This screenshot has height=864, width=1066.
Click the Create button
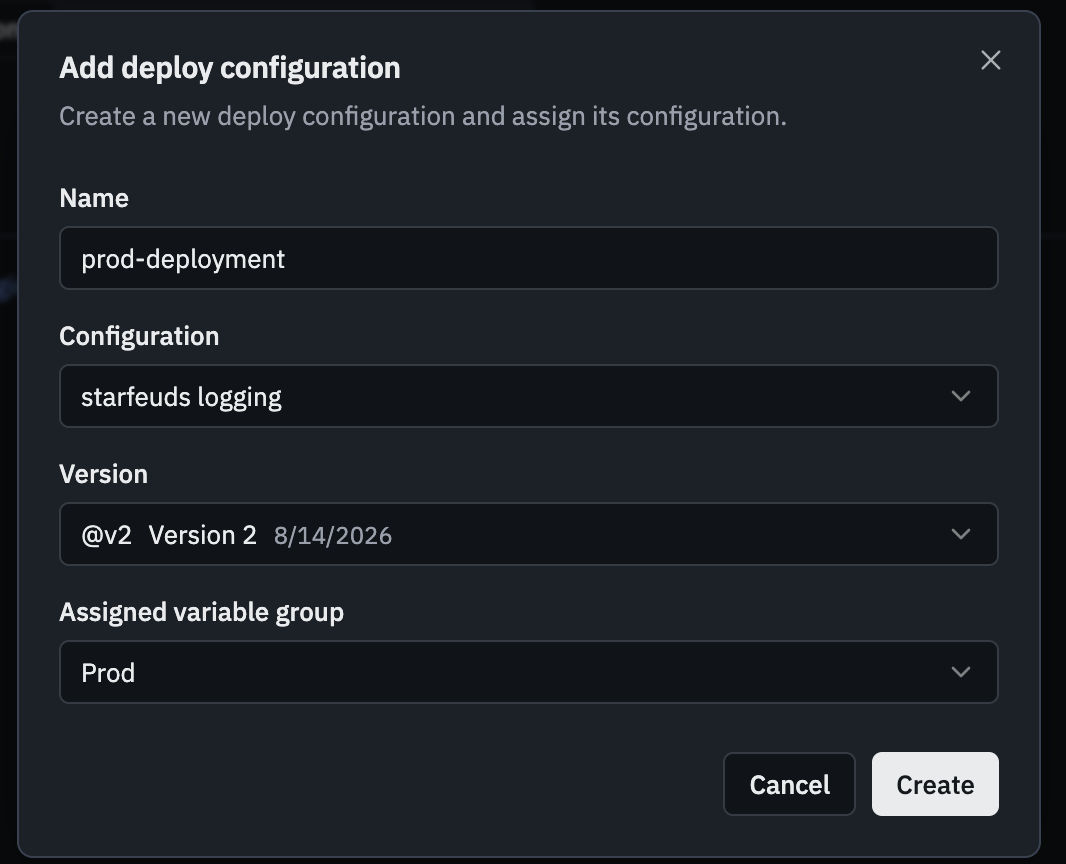[935, 784]
